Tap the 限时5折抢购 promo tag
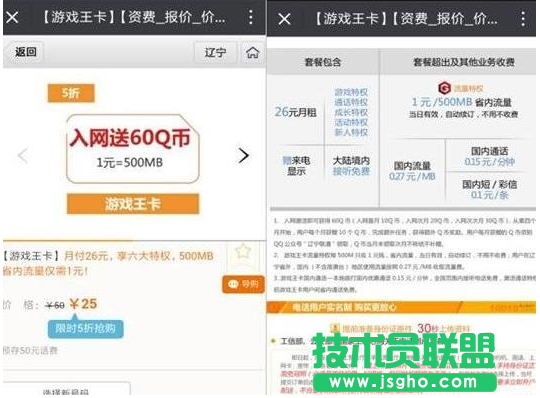The image size is (540, 398). (85, 328)
